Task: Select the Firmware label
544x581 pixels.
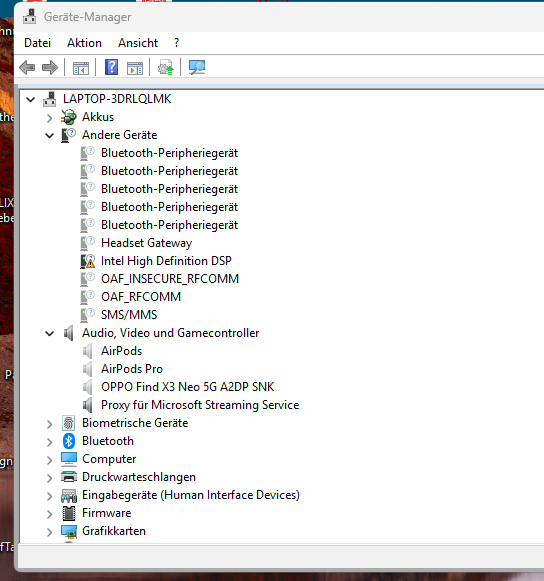Action: coord(107,513)
